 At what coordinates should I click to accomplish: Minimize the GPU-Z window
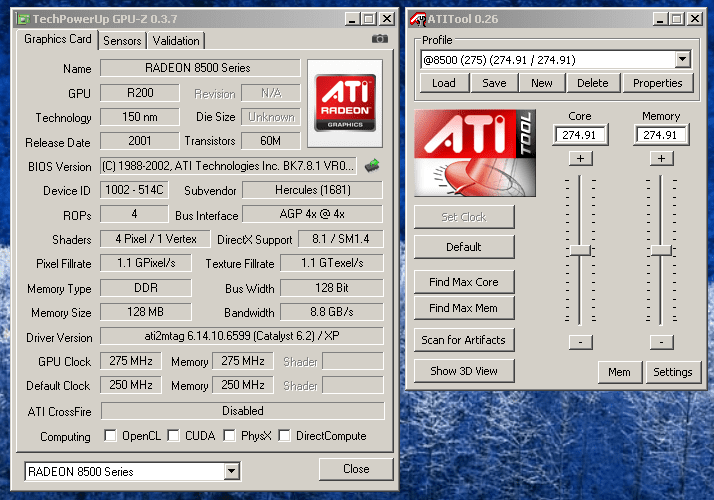(352, 19)
